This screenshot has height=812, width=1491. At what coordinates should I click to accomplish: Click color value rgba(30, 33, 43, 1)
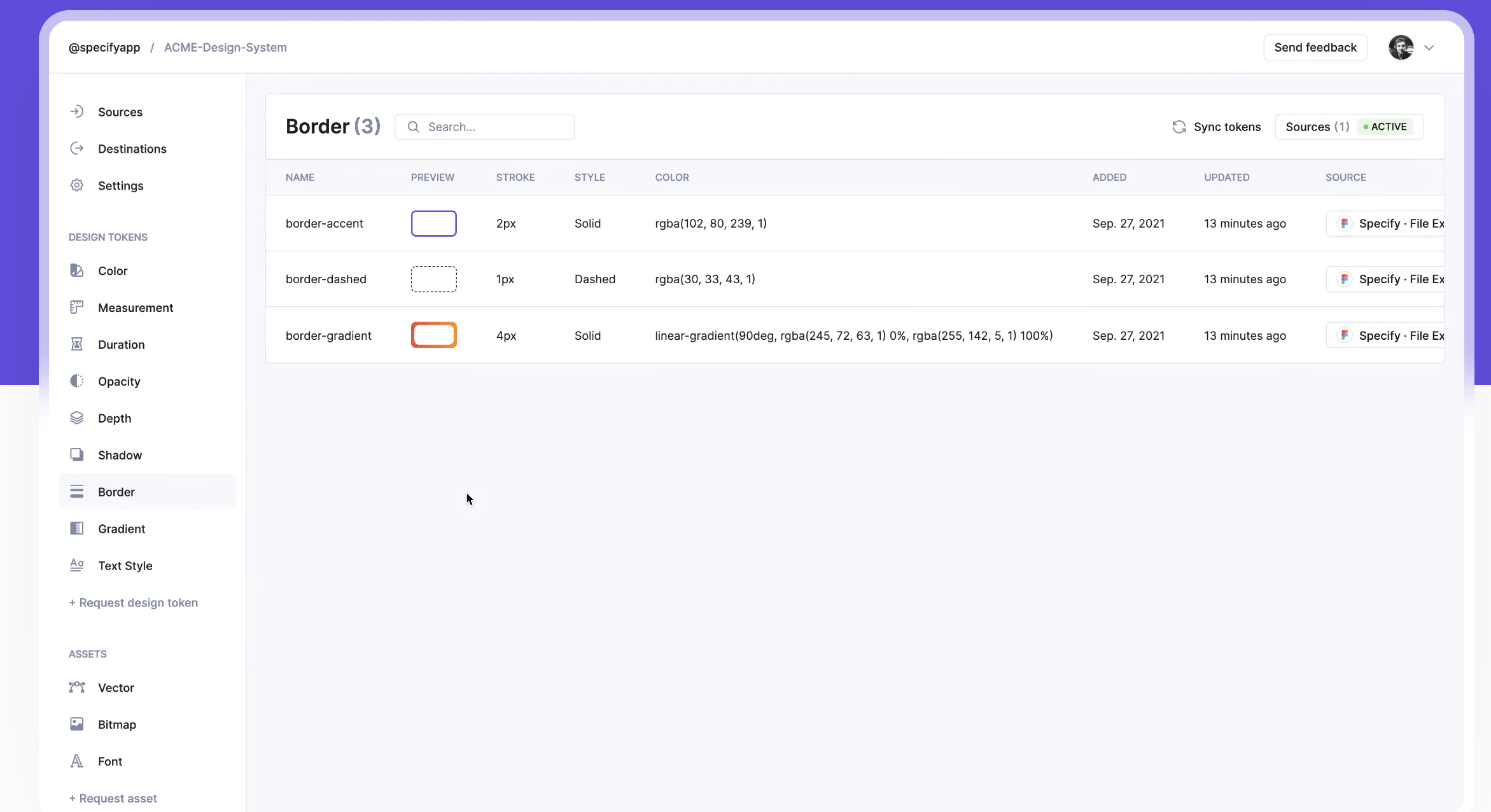point(705,279)
